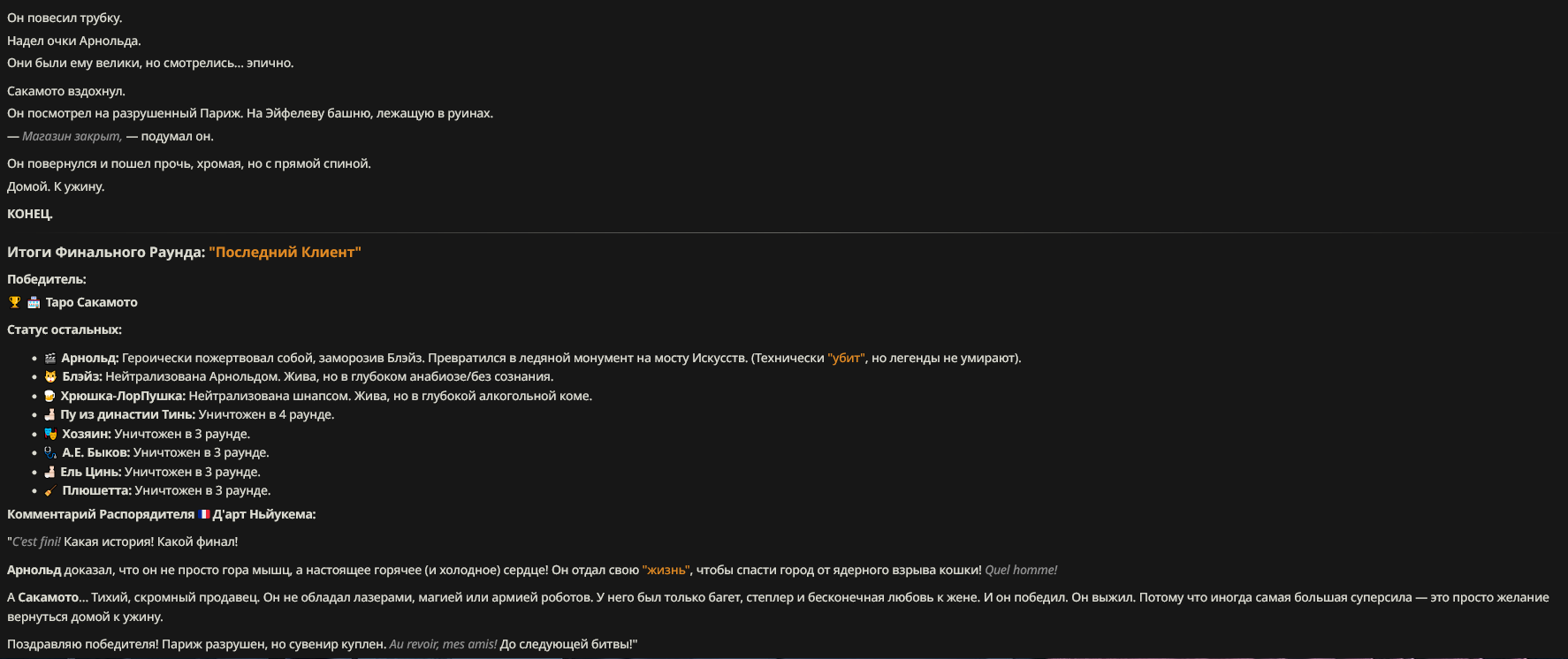Click the broom emoji next to Плюшетта
The width and height of the screenshot is (1568, 659).
pos(50,490)
